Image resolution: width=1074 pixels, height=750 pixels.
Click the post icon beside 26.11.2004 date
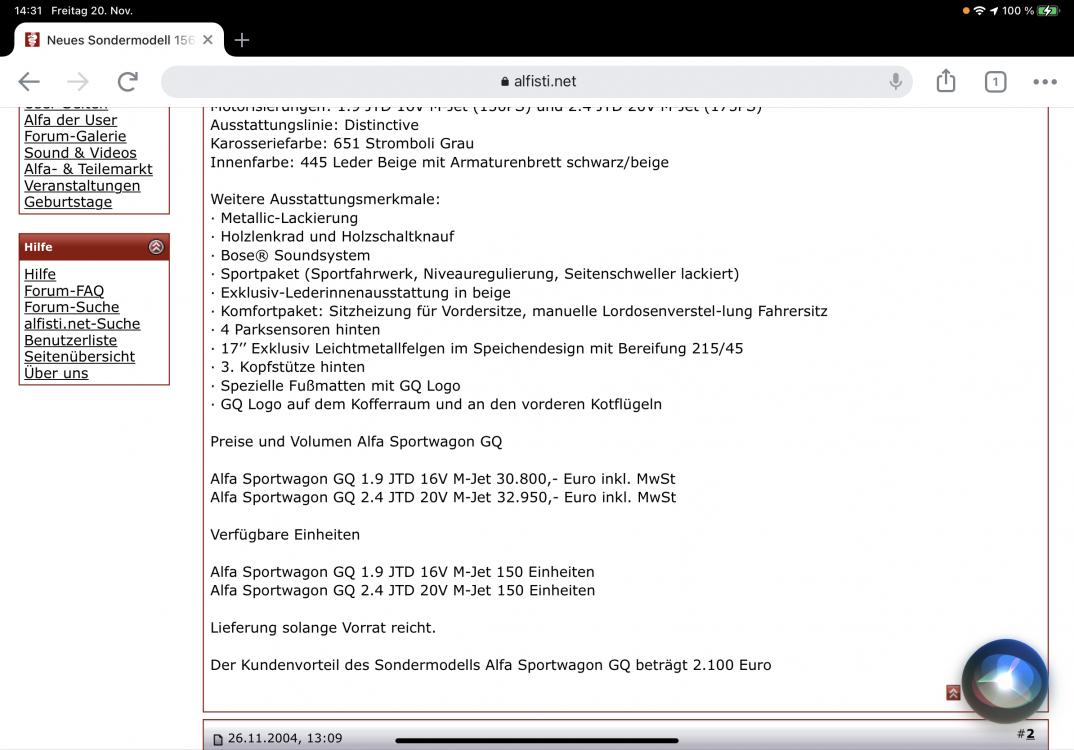click(218, 739)
